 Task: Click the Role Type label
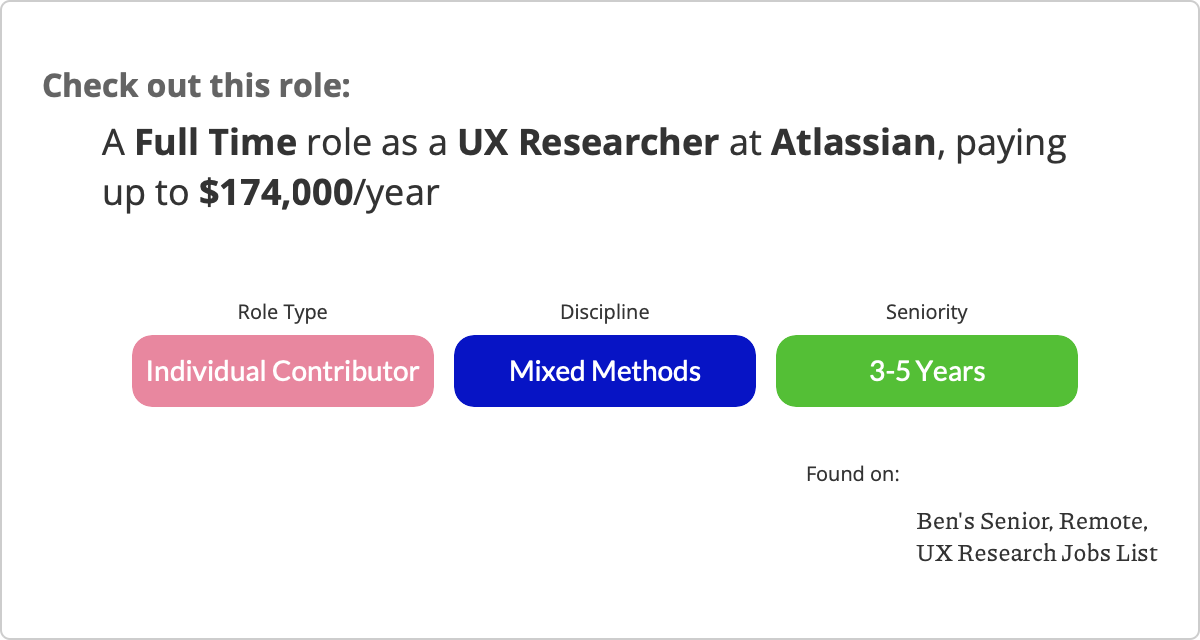point(282,312)
